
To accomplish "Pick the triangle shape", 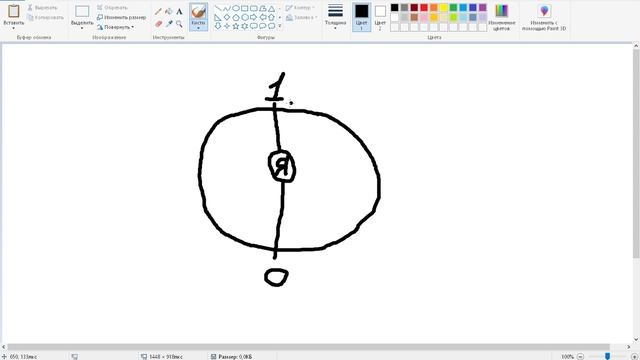I will 271,8.
